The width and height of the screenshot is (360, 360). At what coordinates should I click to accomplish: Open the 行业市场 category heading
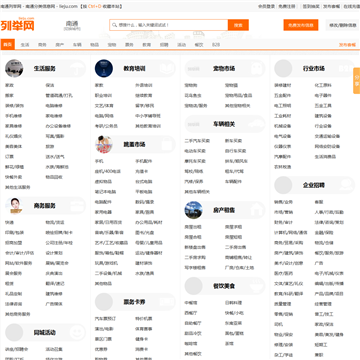pos(314,69)
